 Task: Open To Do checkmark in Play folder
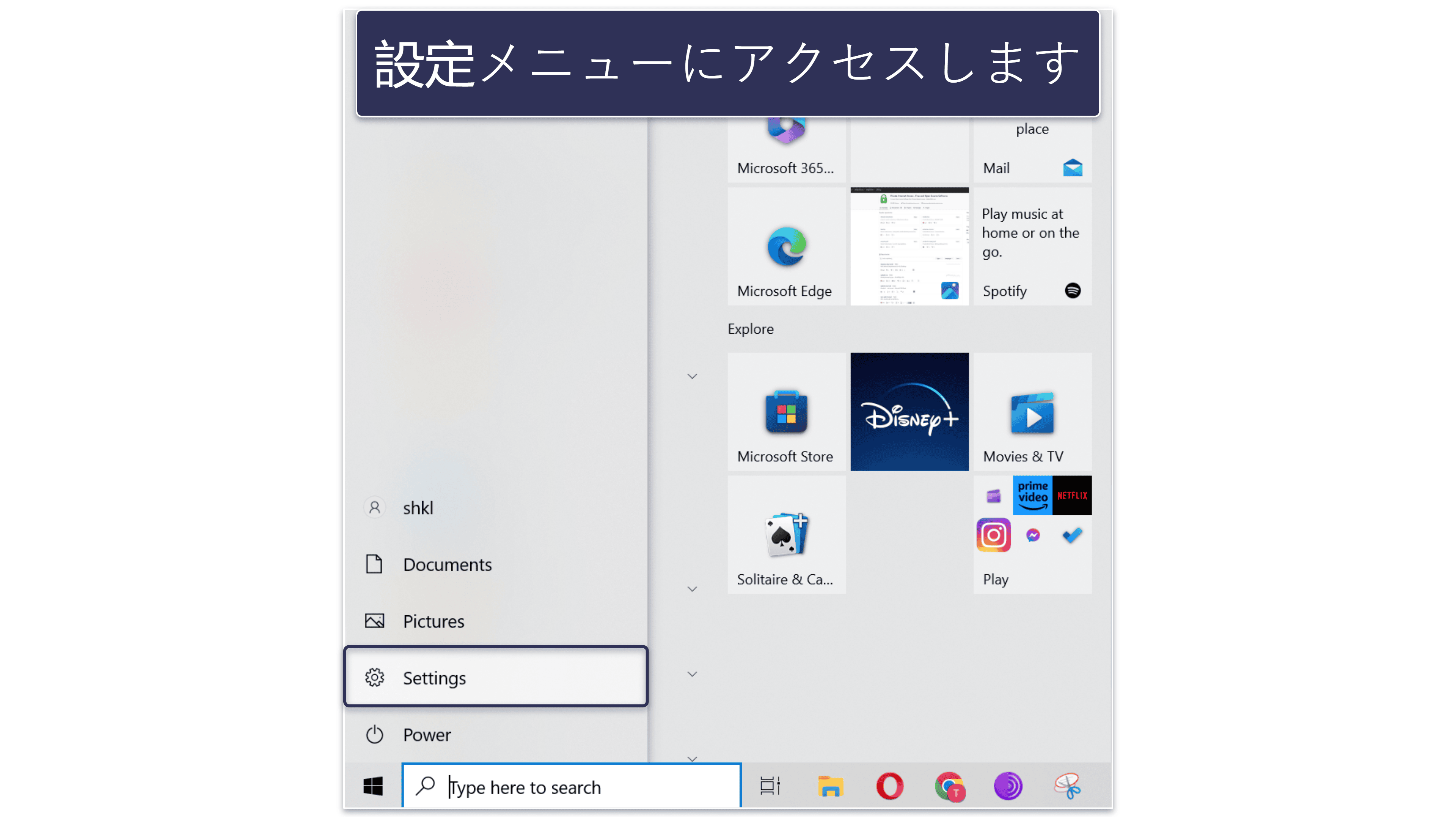tap(1072, 535)
